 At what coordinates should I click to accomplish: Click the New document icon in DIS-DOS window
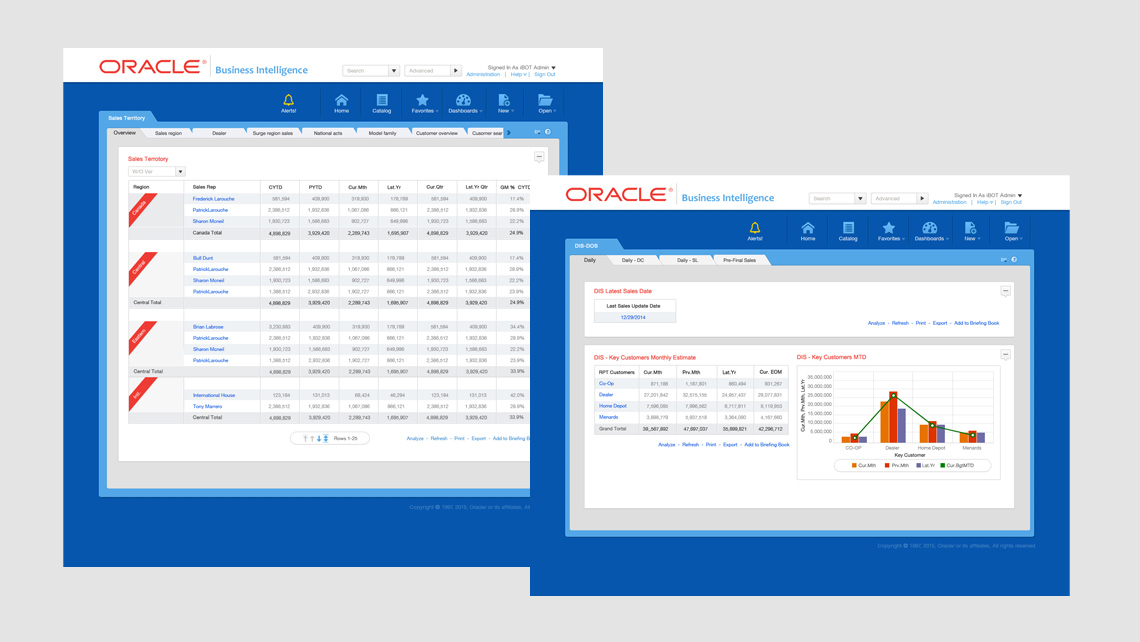coord(970,230)
